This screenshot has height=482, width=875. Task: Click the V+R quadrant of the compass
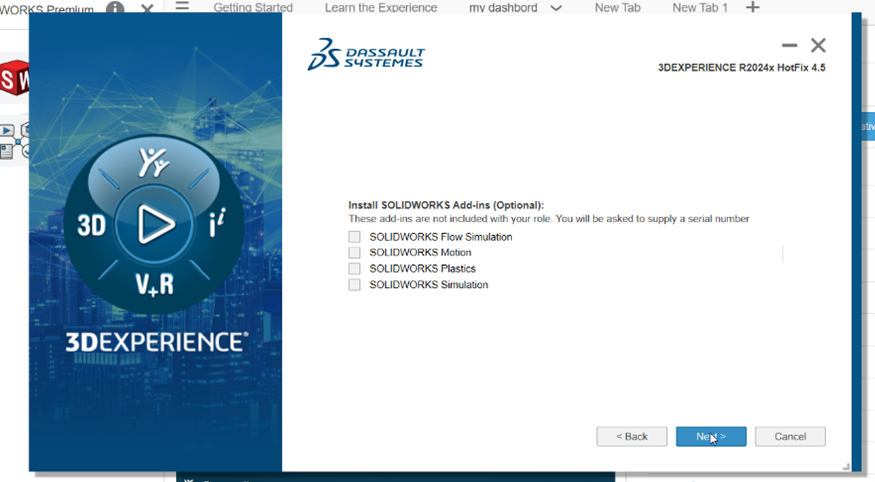click(x=154, y=284)
